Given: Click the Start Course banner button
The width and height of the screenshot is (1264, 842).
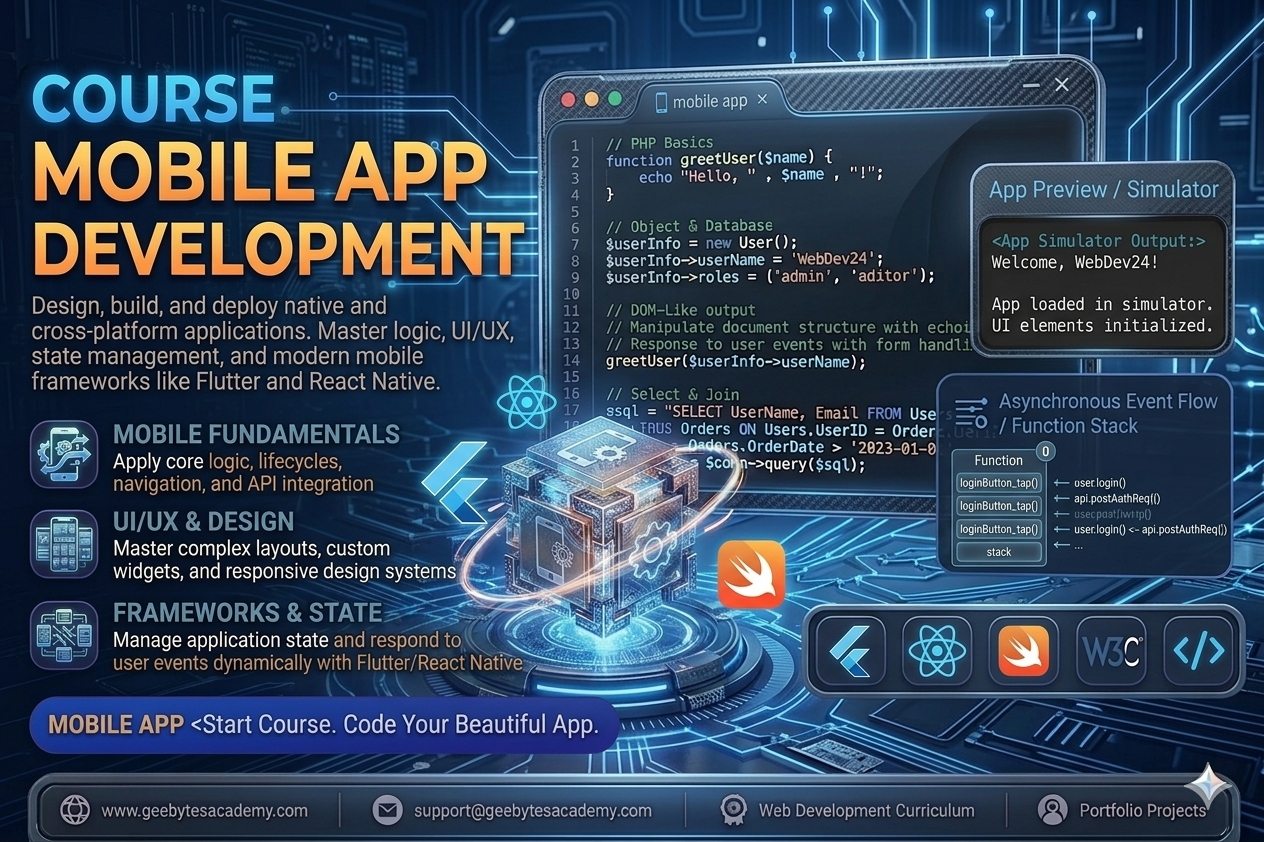Looking at the screenshot, I should (324, 725).
